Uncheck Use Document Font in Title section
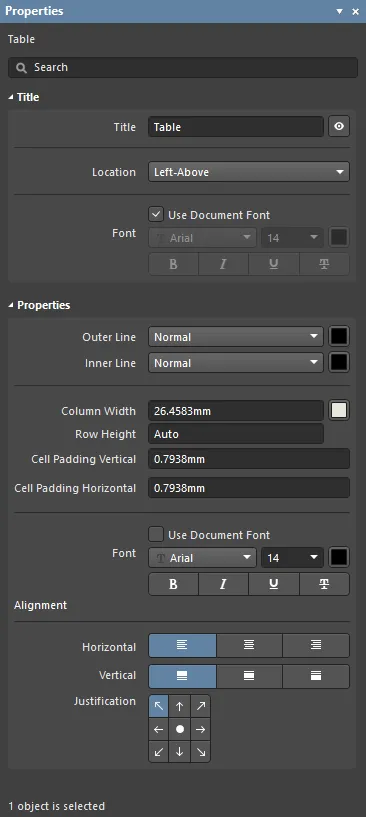 [156, 214]
